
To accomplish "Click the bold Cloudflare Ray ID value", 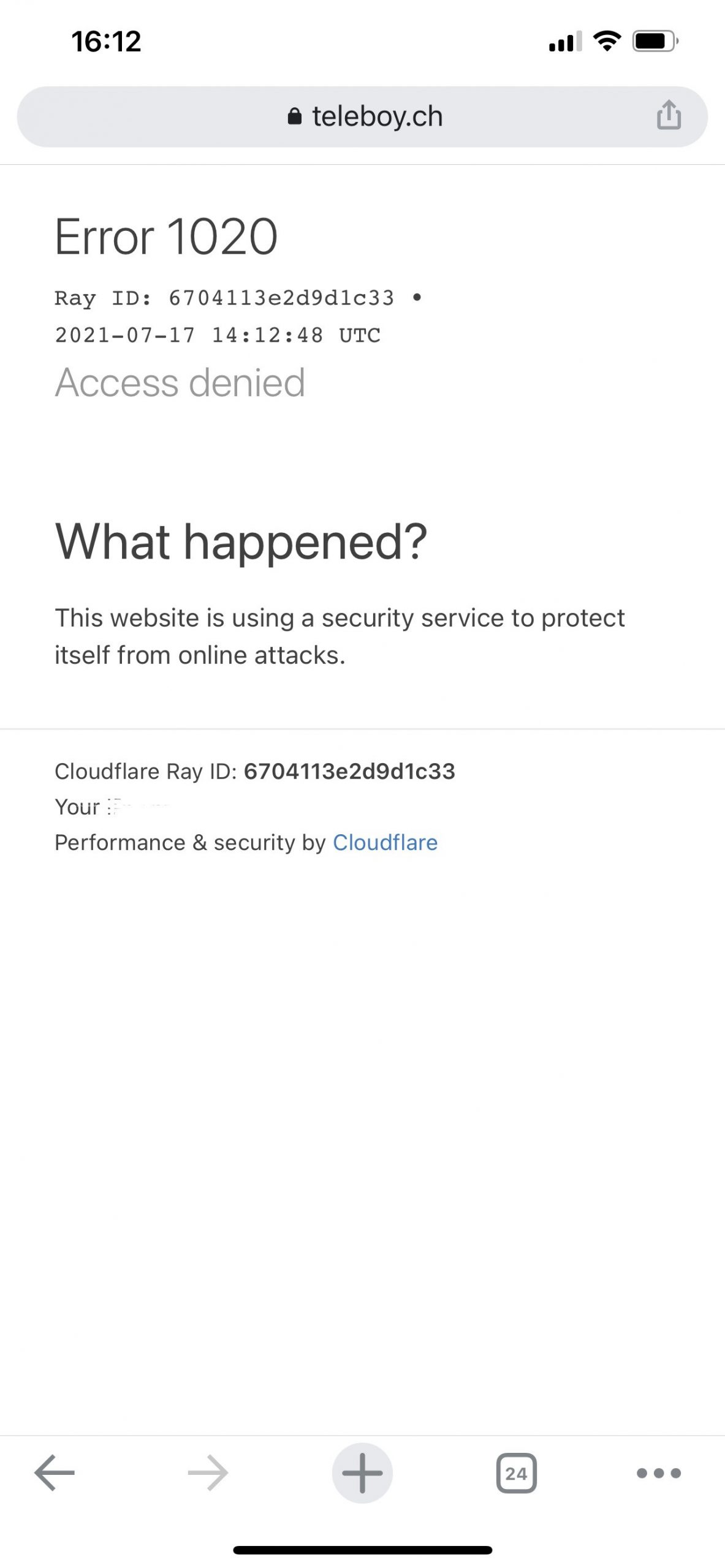I will pyautogui.click(x=349, y=771).
